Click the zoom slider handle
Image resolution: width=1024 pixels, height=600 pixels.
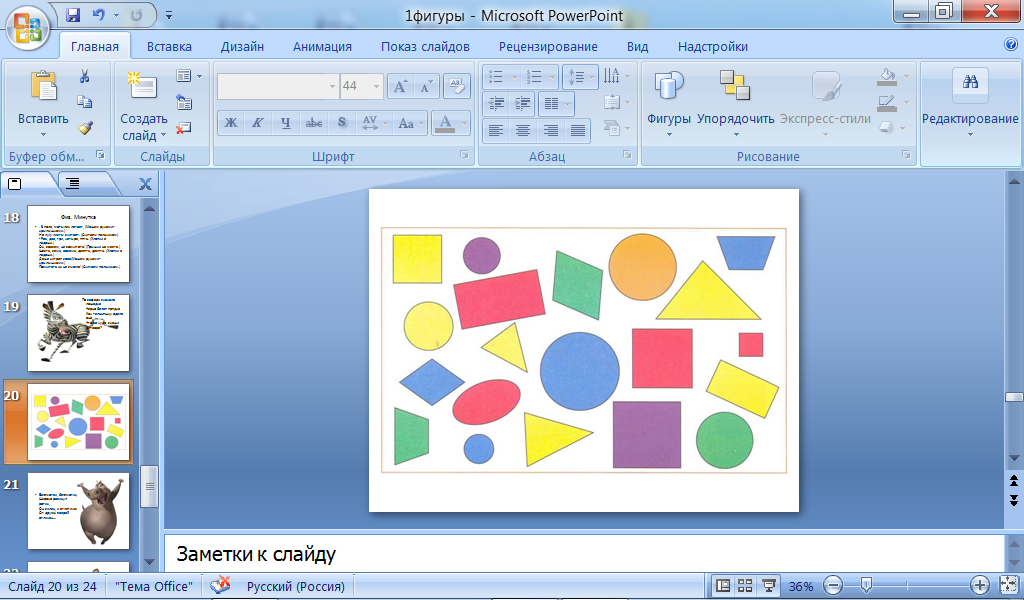(866, 585)
